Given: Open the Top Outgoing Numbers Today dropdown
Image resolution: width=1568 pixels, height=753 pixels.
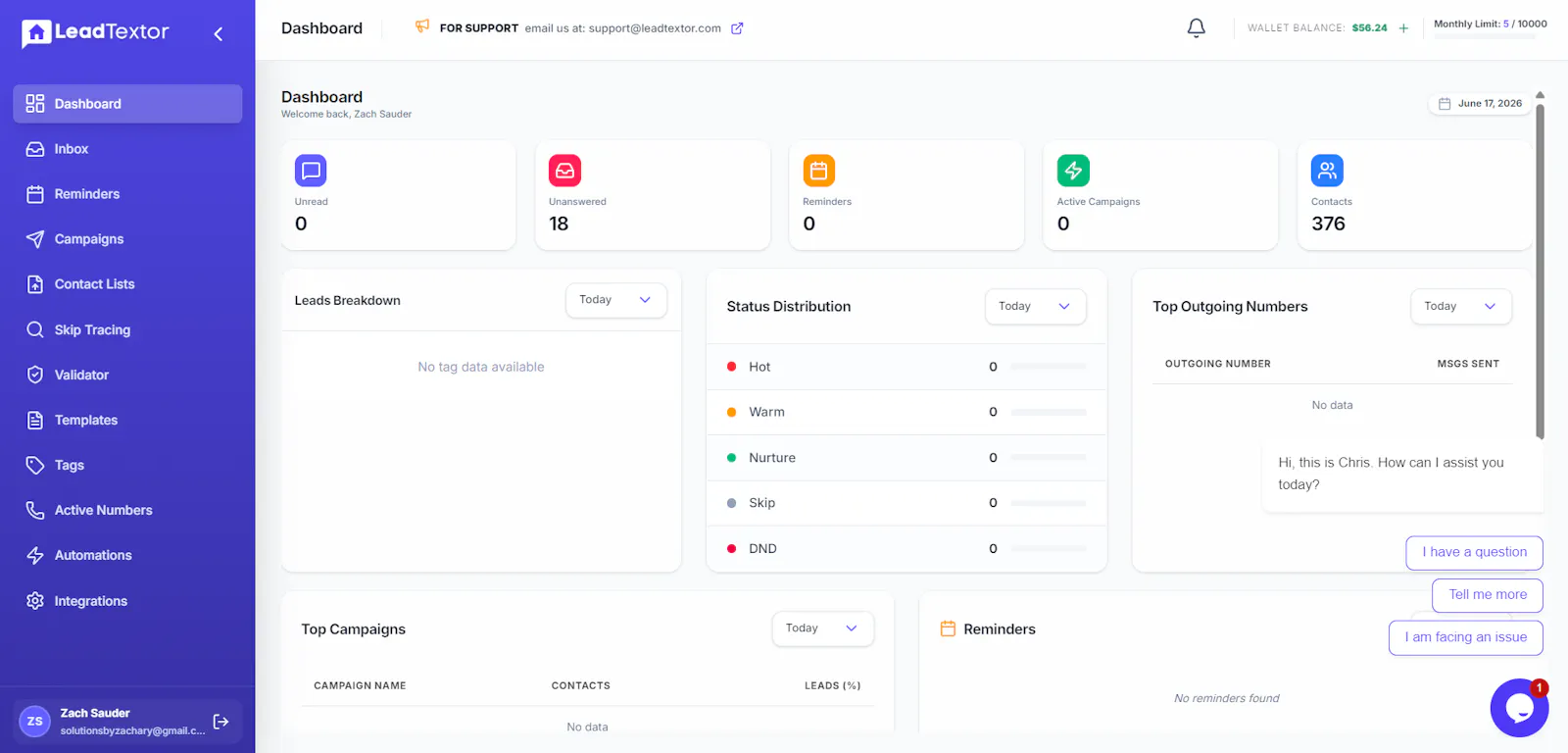Looking at the screenshot, I should click(x=1460, y=306).
